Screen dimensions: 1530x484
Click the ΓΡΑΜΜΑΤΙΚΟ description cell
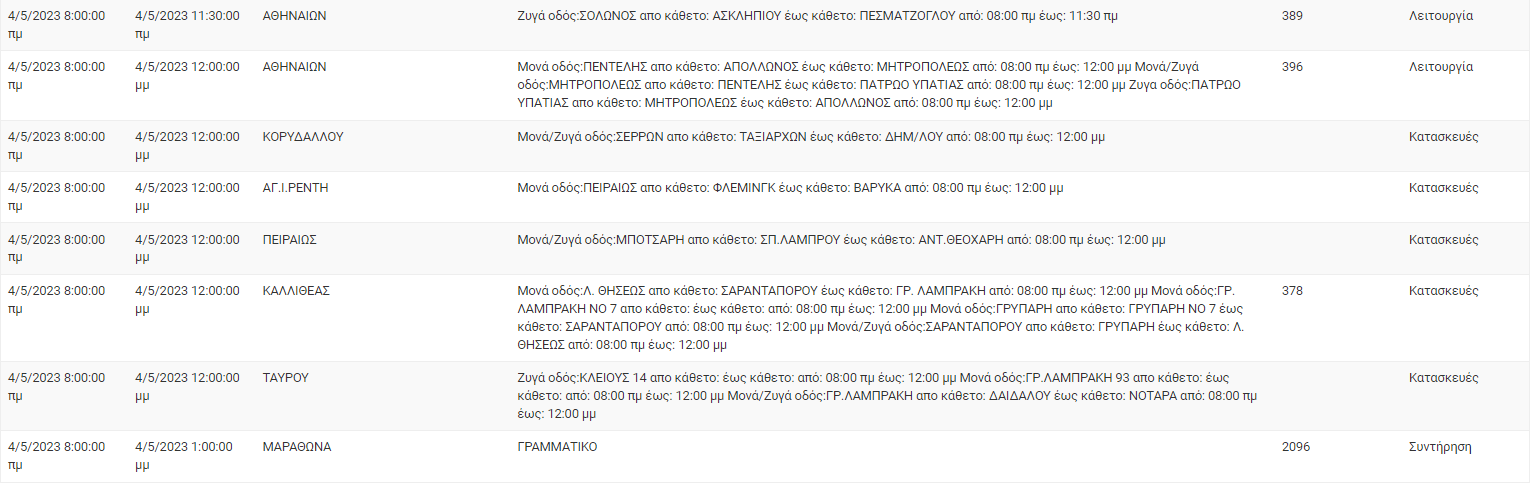pos(557,447)
